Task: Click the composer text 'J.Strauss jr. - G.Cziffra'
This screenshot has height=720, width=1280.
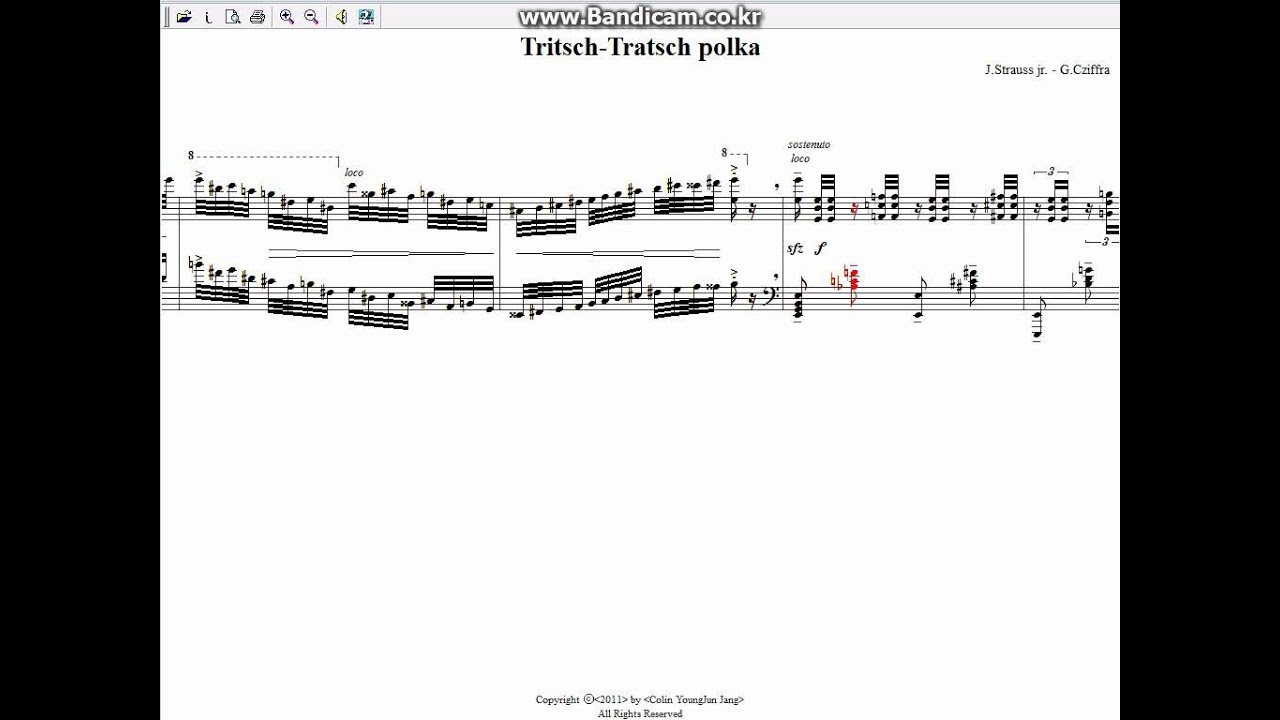Action: click(x=1047, y=70)
